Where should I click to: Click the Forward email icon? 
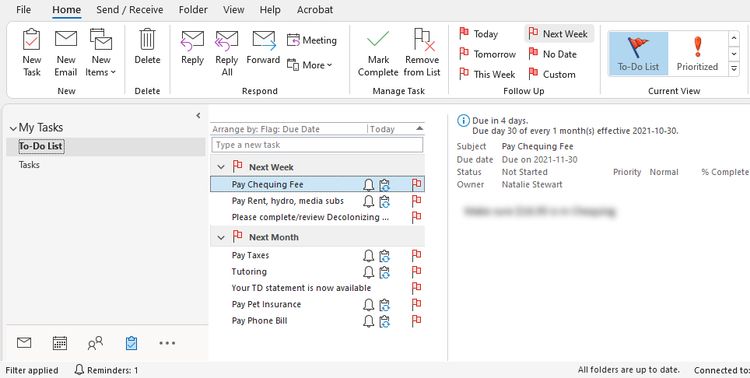click(x=264, y=40)
